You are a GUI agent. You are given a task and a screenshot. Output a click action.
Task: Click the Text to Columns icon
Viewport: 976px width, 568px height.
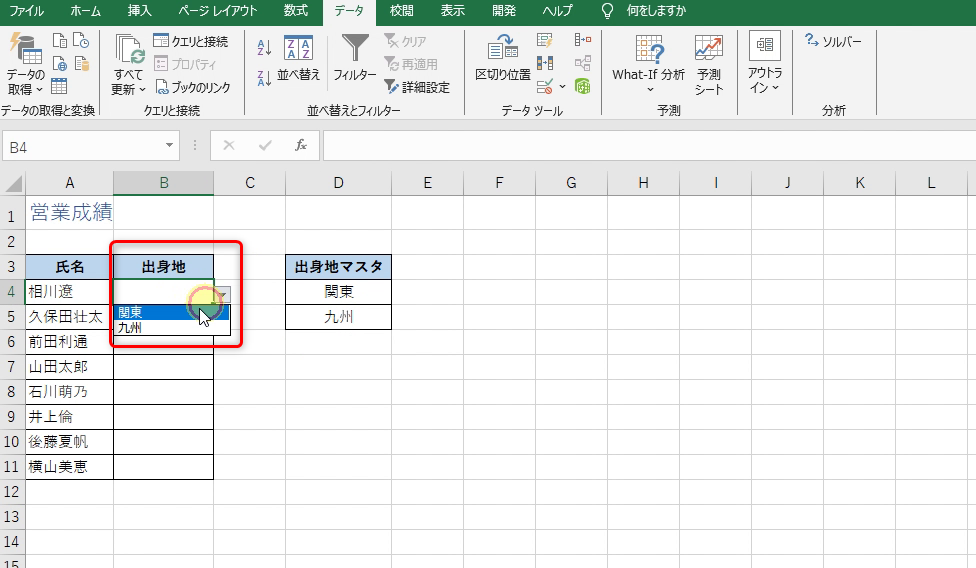(x=503, y=58)
